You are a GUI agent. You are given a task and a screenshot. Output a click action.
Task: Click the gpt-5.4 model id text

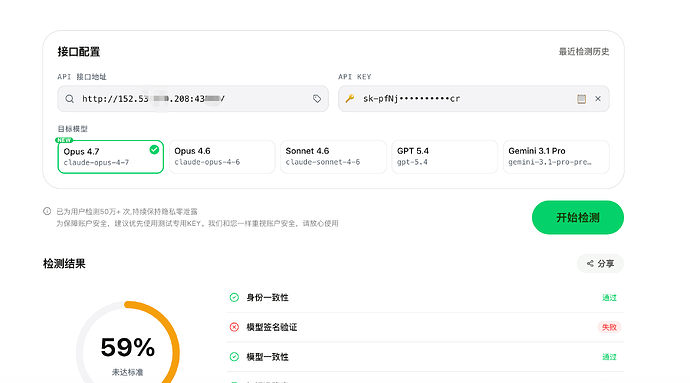pos(412,162)
